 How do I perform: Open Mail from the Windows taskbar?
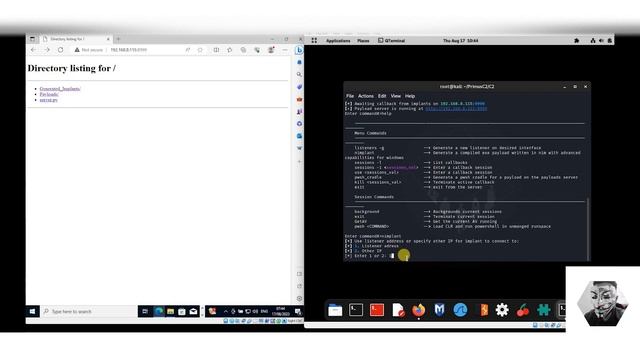tap(193, 311)
